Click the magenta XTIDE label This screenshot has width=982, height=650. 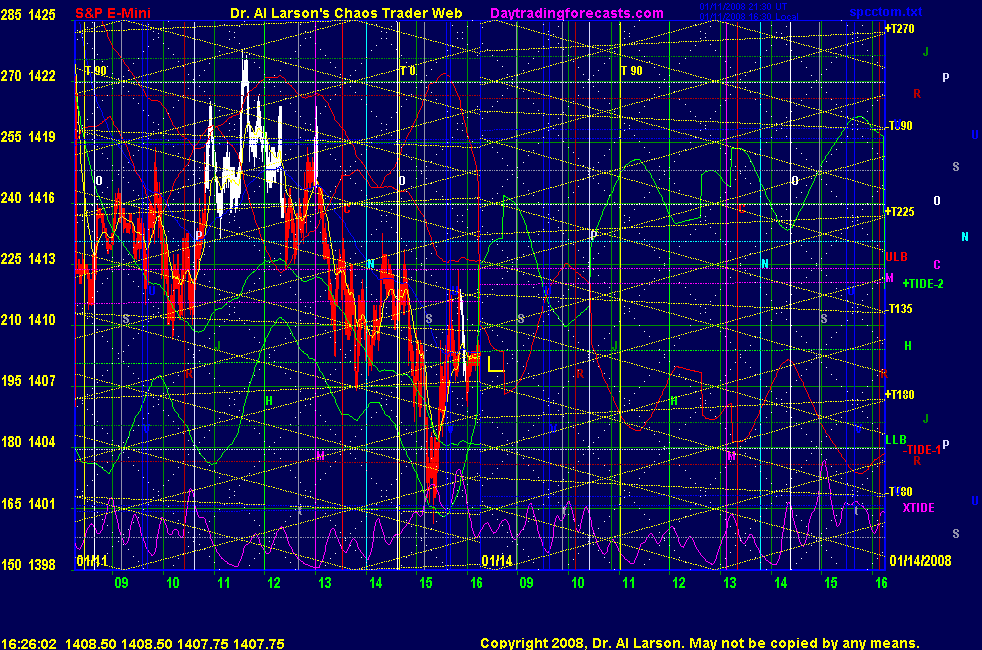[x=918, y=508]
